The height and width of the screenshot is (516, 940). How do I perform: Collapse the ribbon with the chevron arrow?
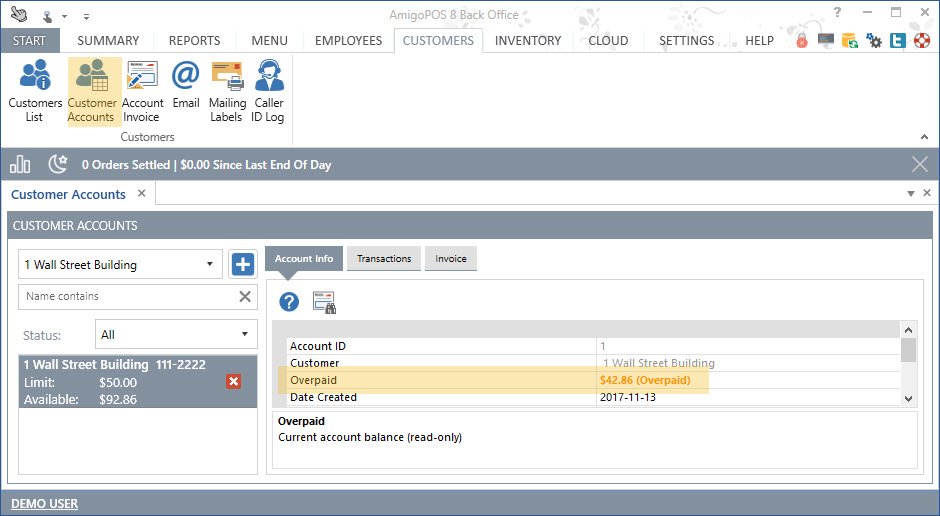(923, 137)
